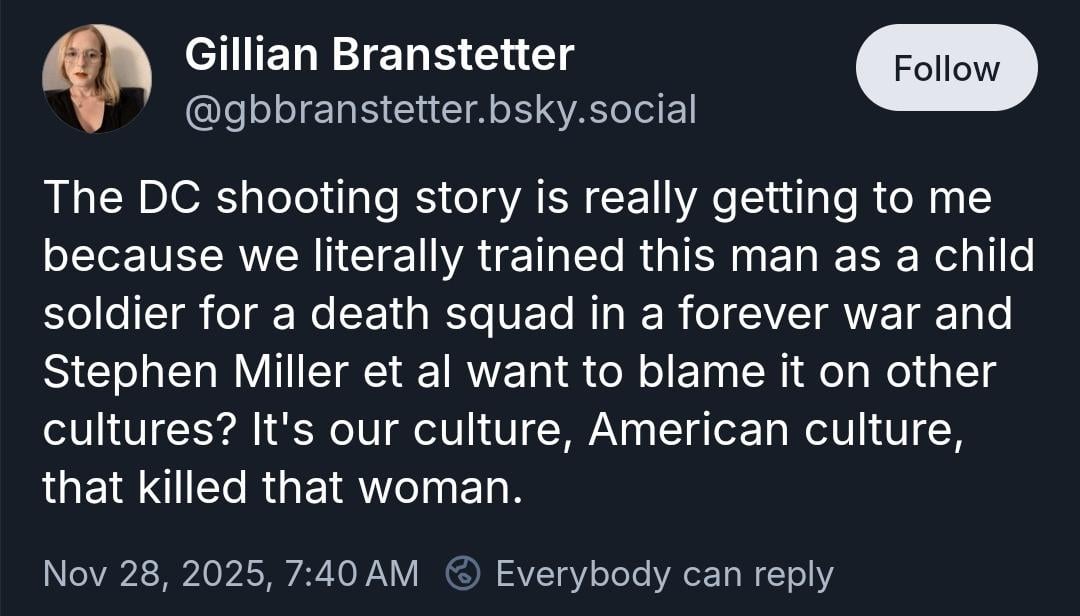Open the "Everybody can reply" setting label
This screenshot has height=616, width=1080.
[x=664, y=574]
